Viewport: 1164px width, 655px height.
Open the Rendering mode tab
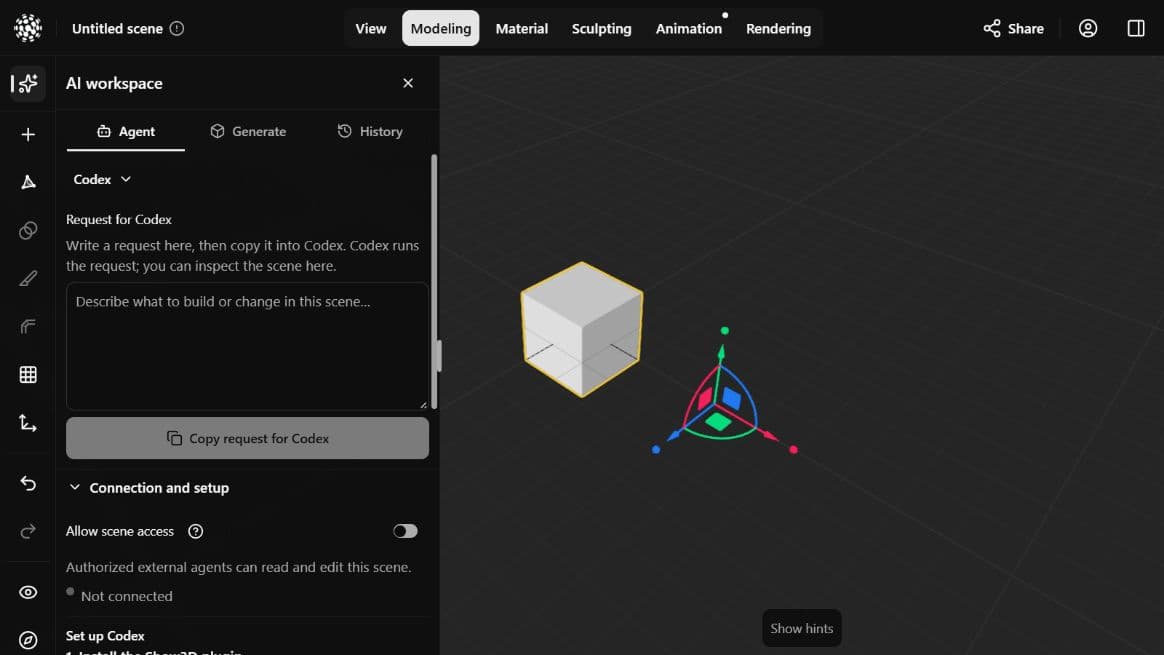778,28
